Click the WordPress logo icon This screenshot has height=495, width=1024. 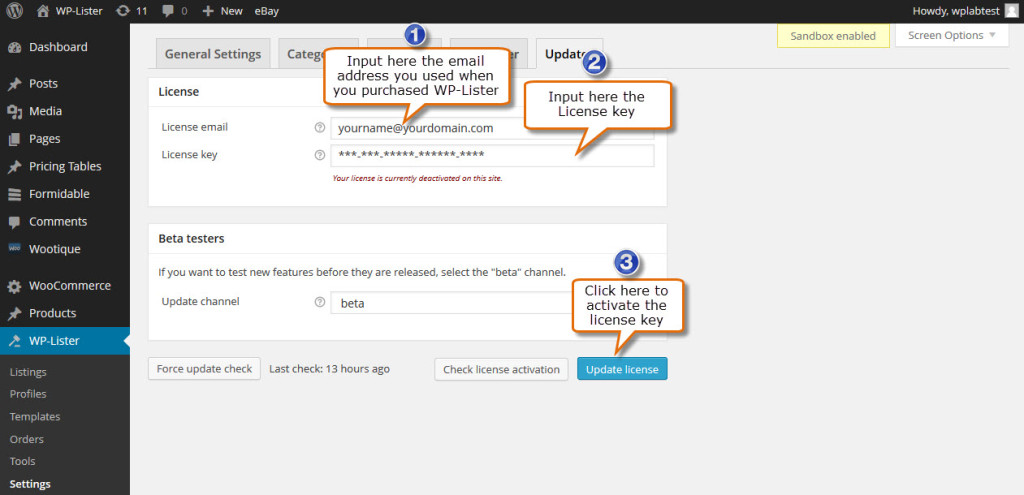click(x=14, y=11)
